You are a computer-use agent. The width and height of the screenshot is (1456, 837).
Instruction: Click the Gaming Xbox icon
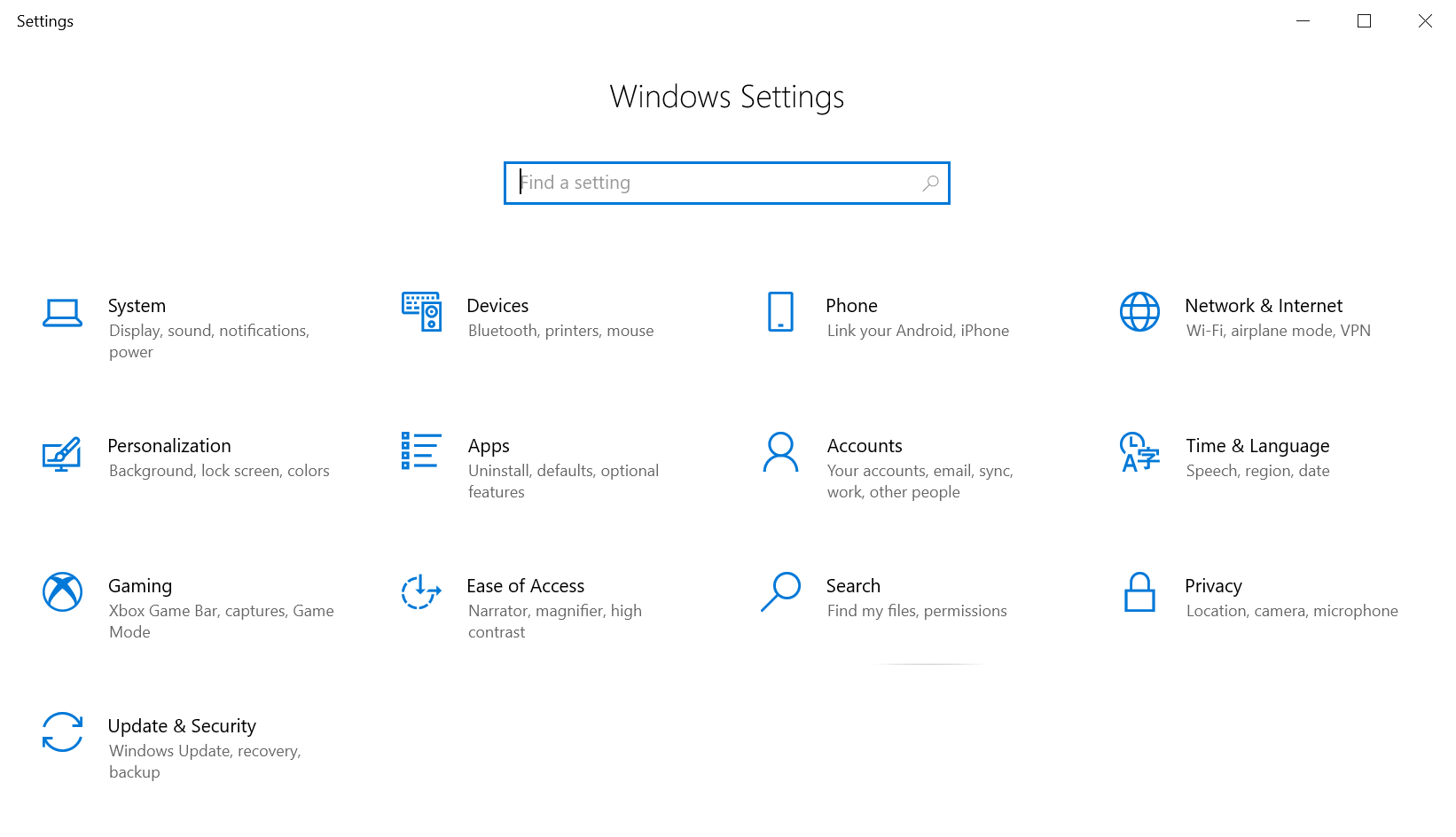click(61, 592)
